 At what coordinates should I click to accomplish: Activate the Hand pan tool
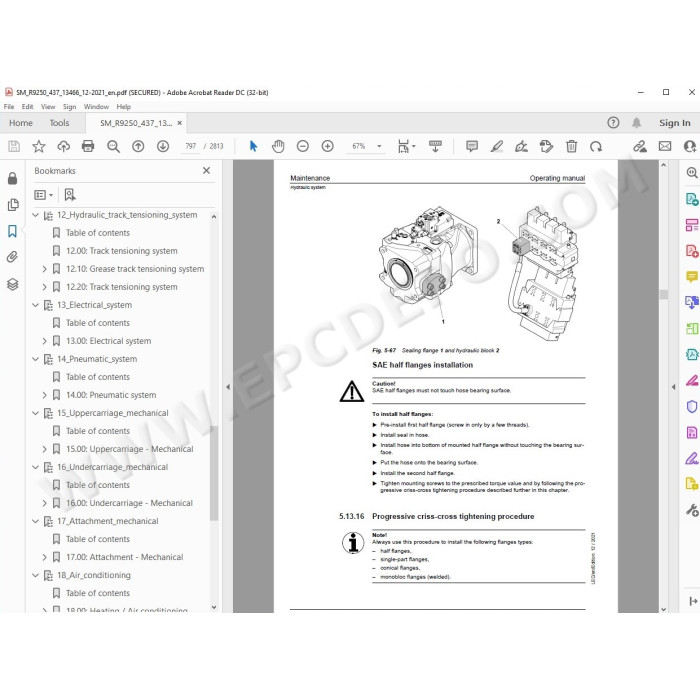278,146
